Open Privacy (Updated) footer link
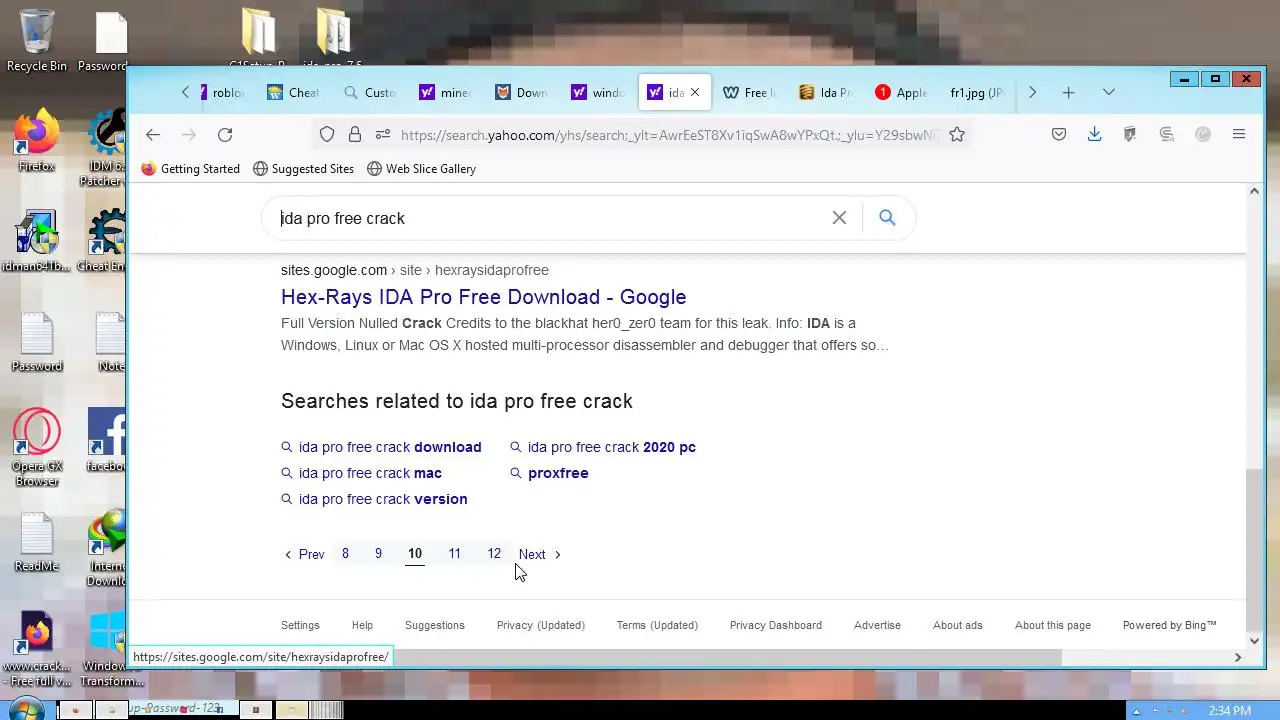The height and width of the screenshot is (720, 1280). (x=541, y=625)
